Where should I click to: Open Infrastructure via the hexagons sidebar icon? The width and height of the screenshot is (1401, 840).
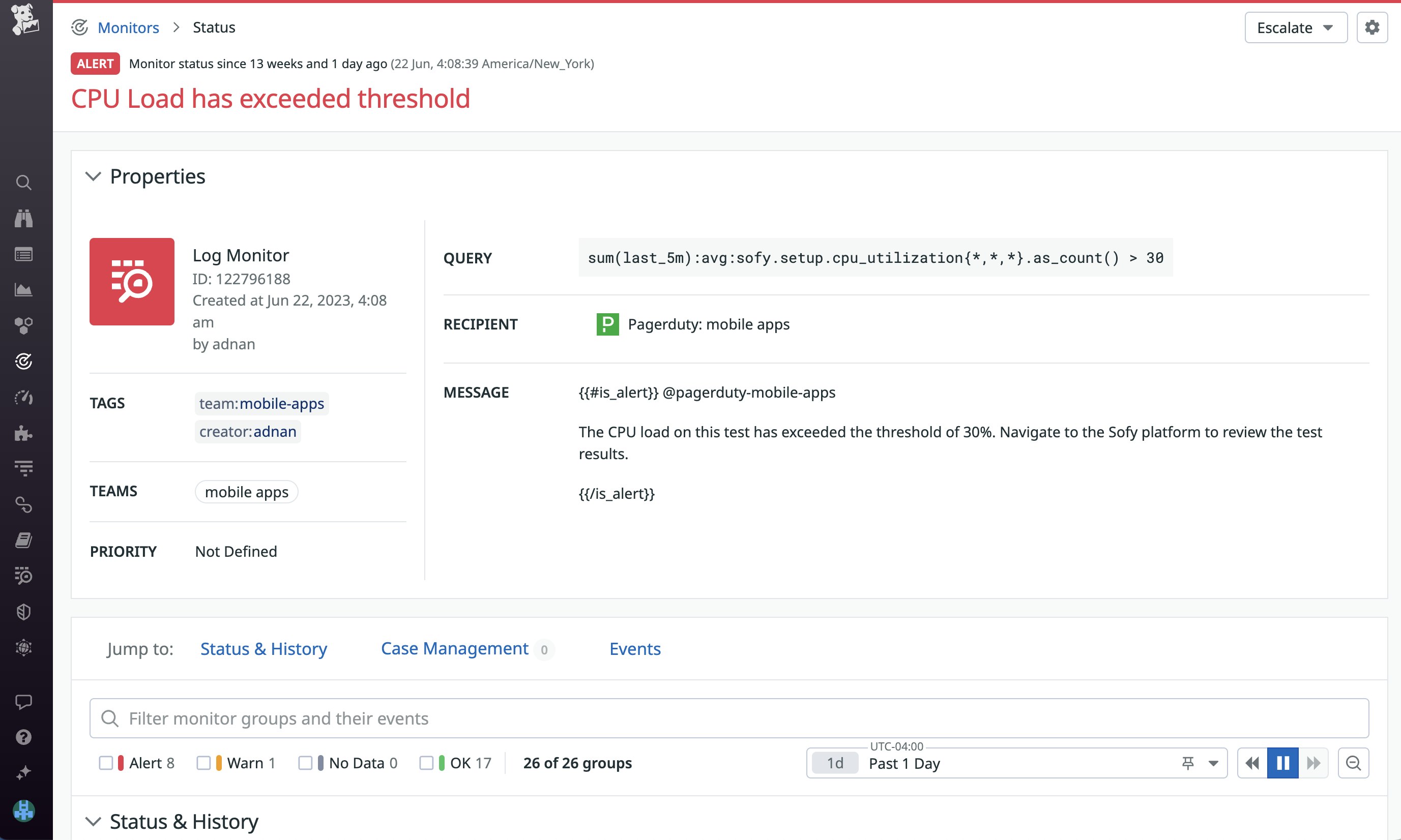click(24, 325)
